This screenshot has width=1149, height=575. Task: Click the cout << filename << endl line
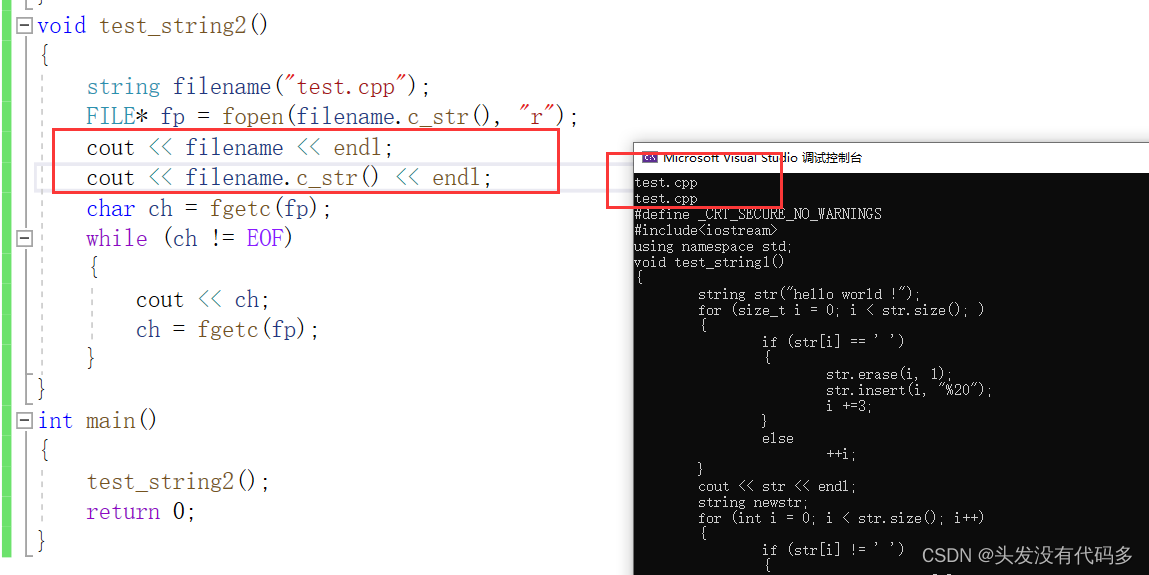click(x=240, y=148)
